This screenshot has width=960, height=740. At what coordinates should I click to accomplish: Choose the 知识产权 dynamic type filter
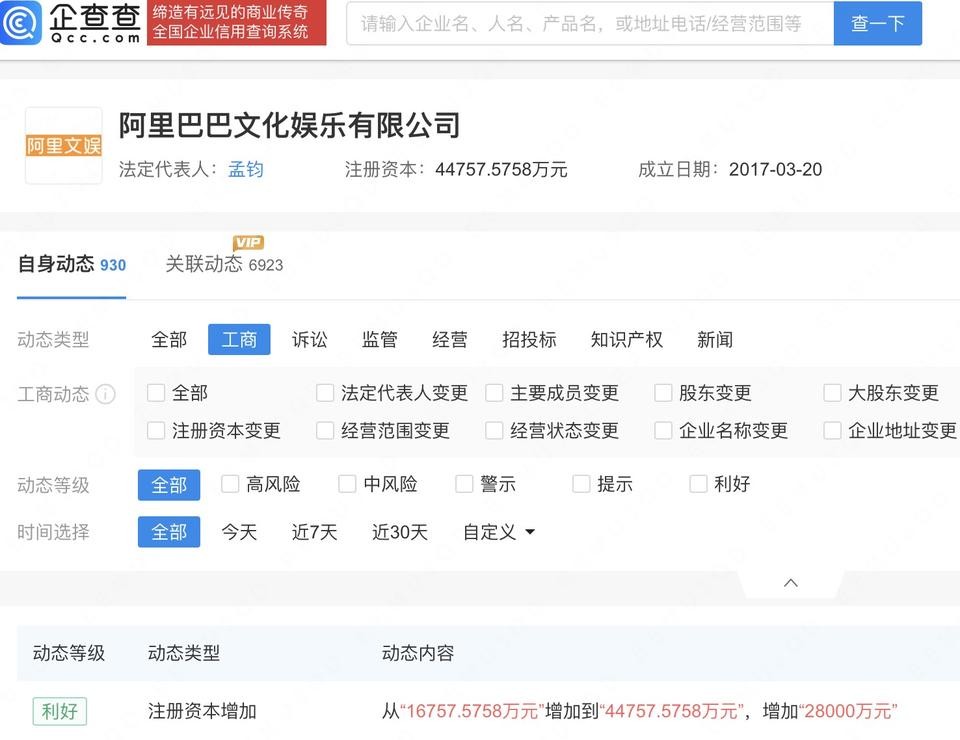pyautogui.click(x=626, y=340)
